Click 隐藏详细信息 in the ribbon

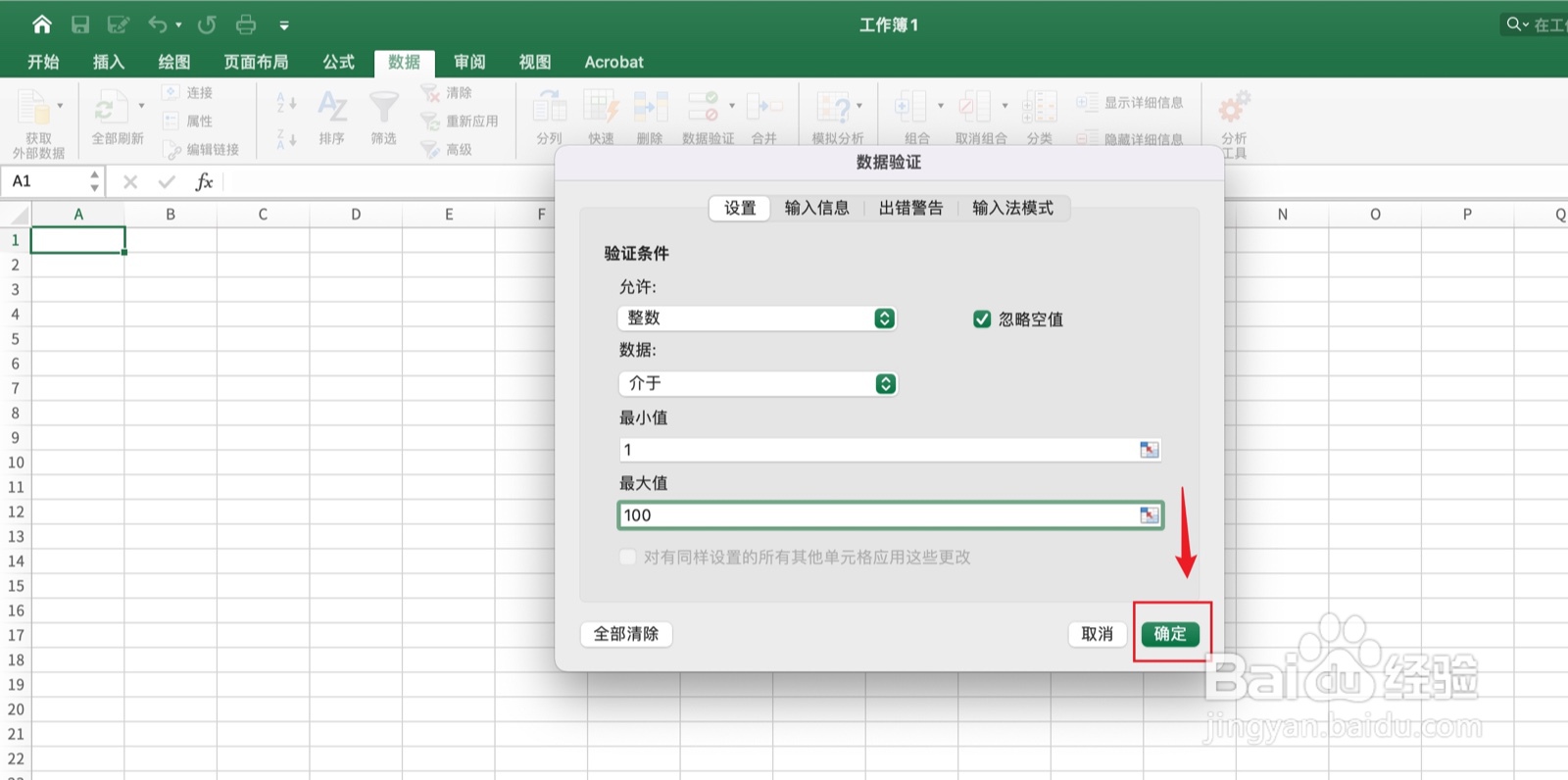click(x=1130, y=138)
